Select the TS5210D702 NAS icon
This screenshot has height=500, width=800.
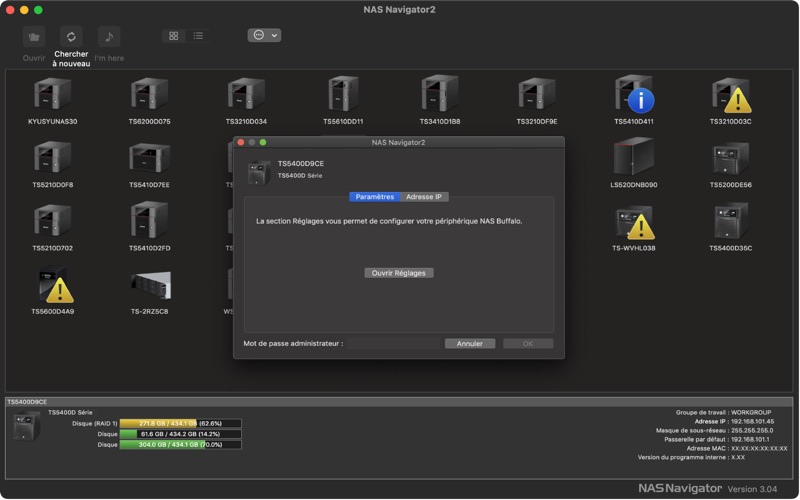pos(53,221)
